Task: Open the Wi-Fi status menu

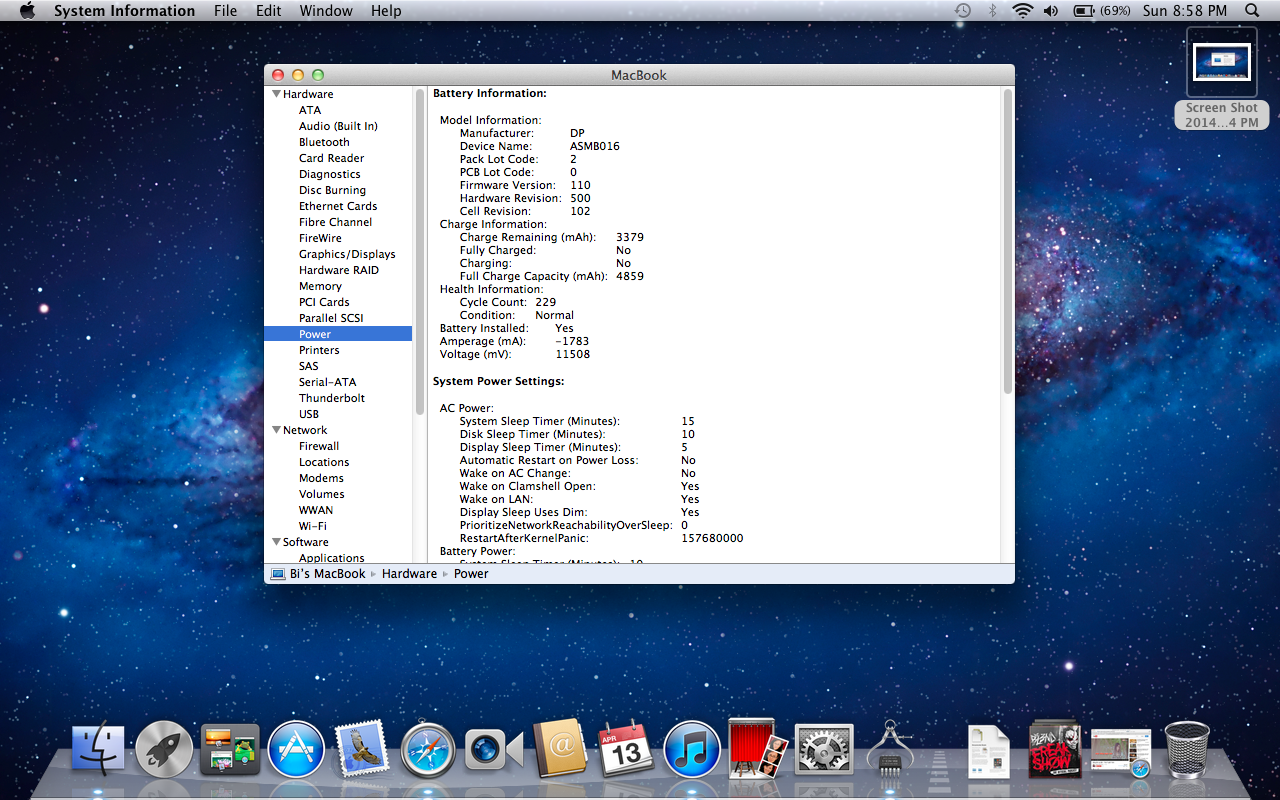Action: (1022, 11)
